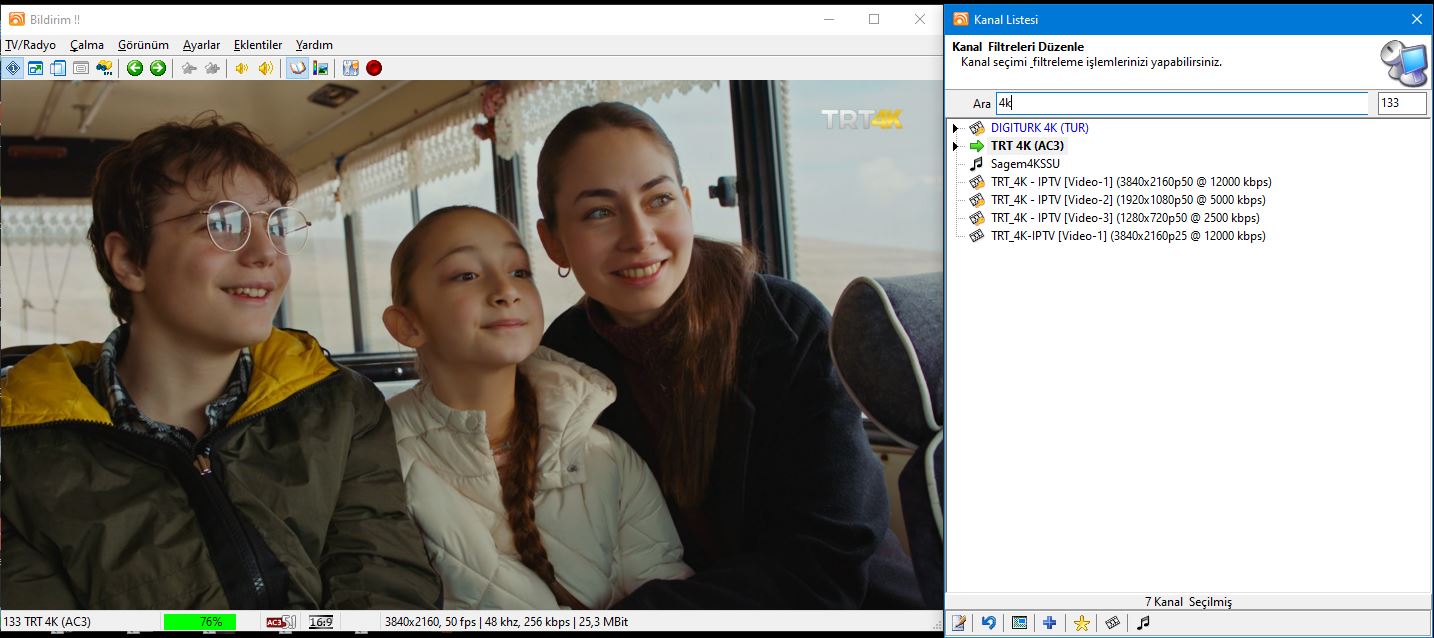Screen dimensions: 1434x638
Task: Lower the volume with the small speaker icon
Action: coord(242,68)
